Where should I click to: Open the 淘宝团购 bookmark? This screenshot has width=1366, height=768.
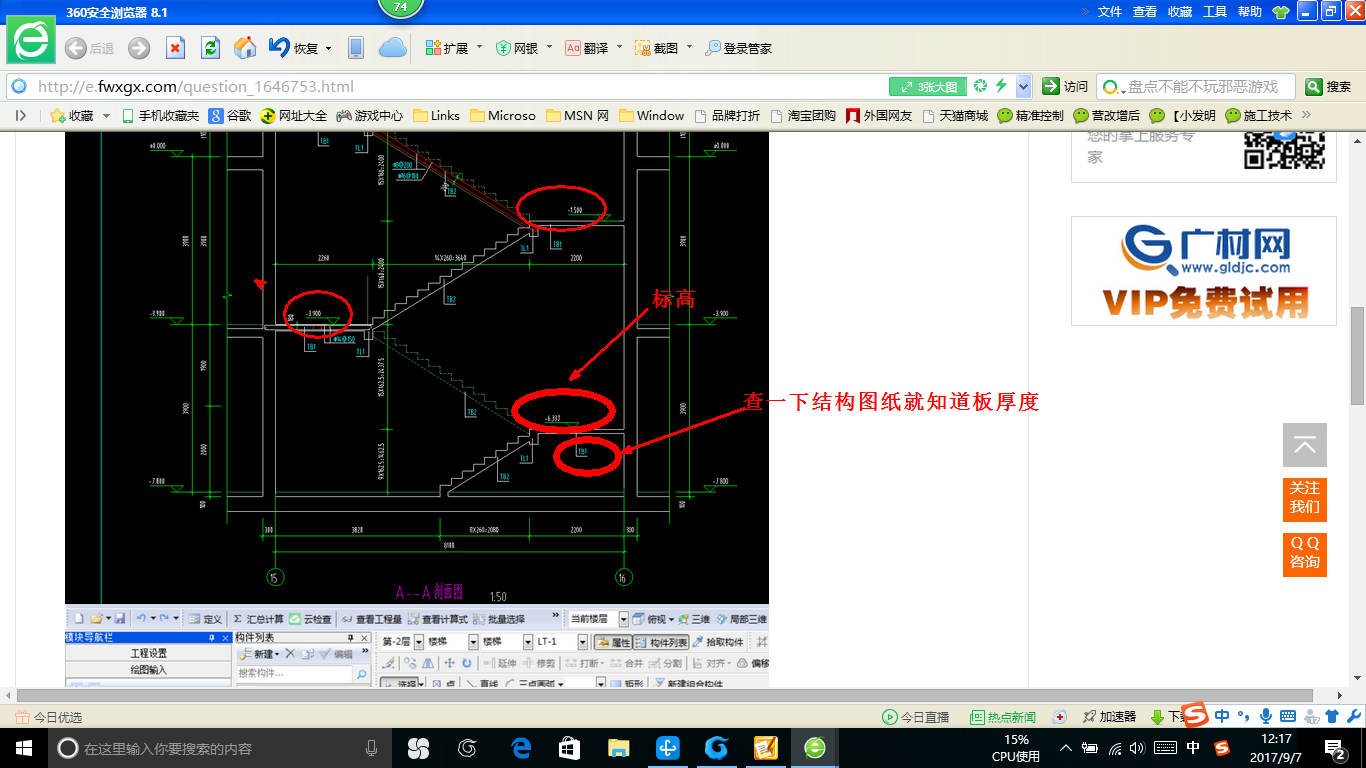pos(803,116)
